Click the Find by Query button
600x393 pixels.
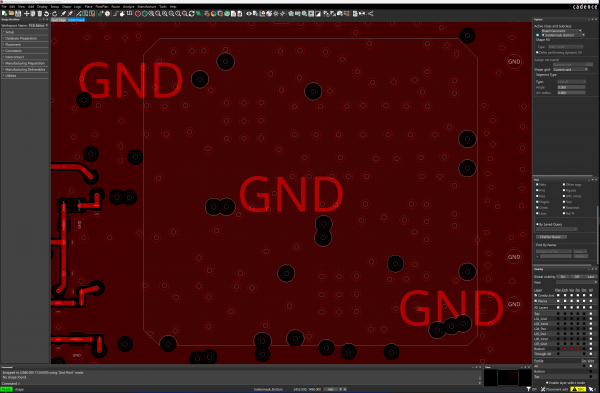point(551,237)
